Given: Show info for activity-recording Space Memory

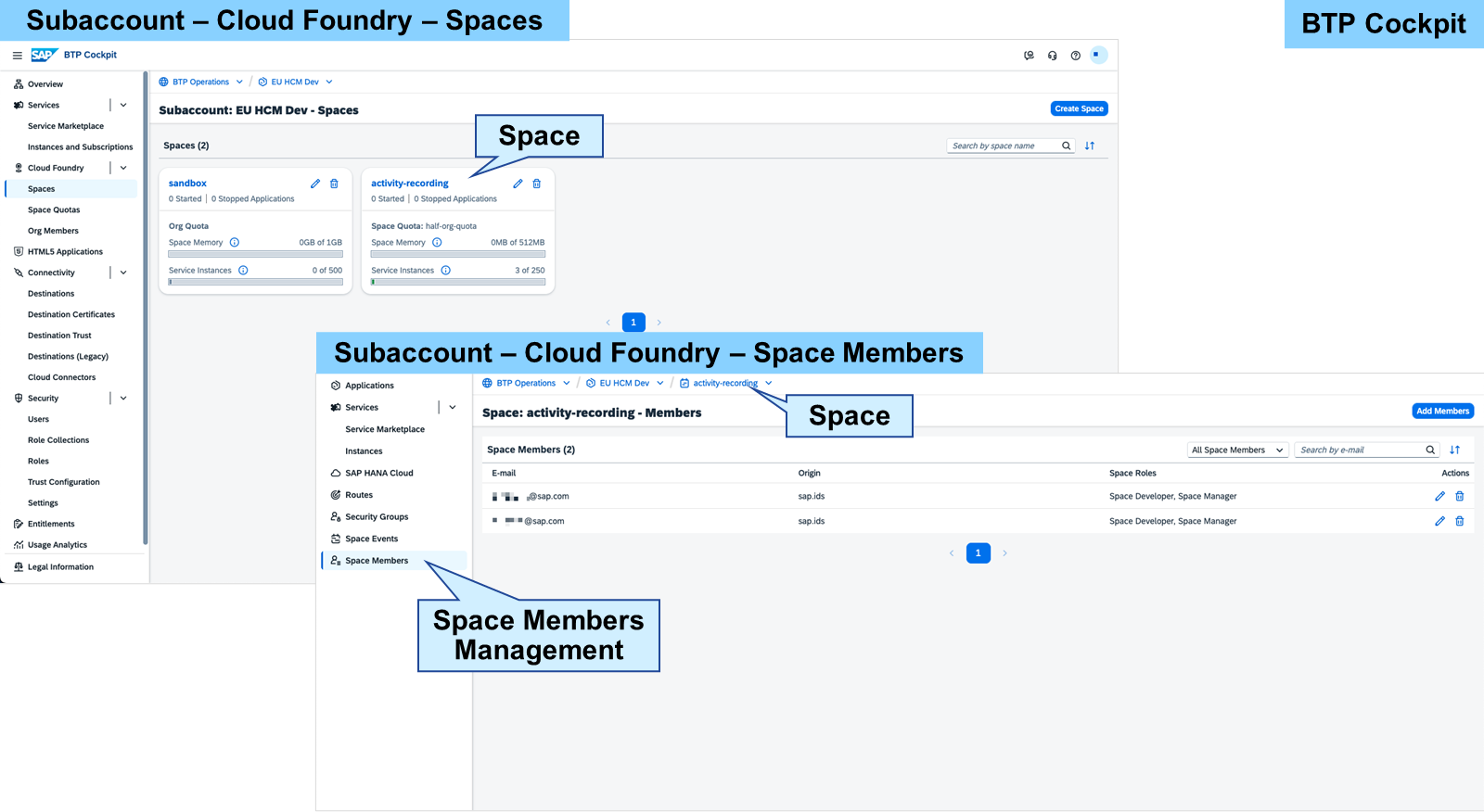Looking at the screenshot, I should click(437, 243).
